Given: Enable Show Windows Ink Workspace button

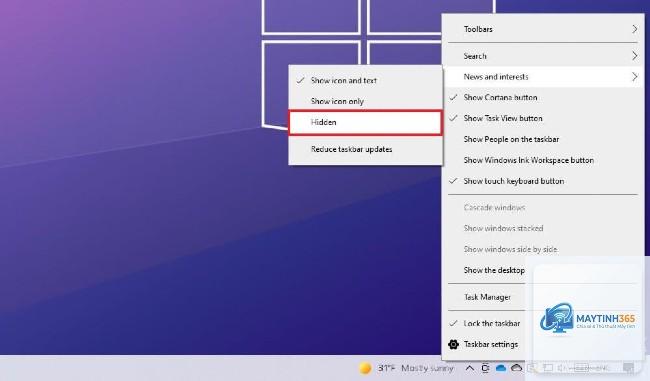Looking at the screenshot, I should click(543, 160).
